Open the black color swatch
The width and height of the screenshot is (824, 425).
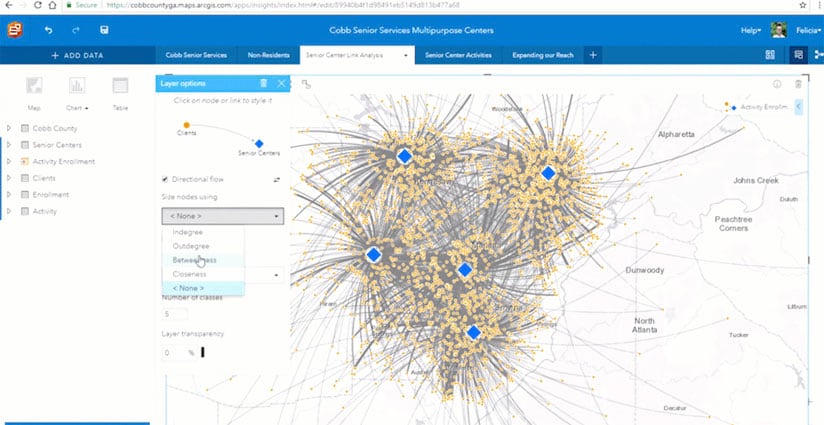pyautogui.click(x=203, y=352)
